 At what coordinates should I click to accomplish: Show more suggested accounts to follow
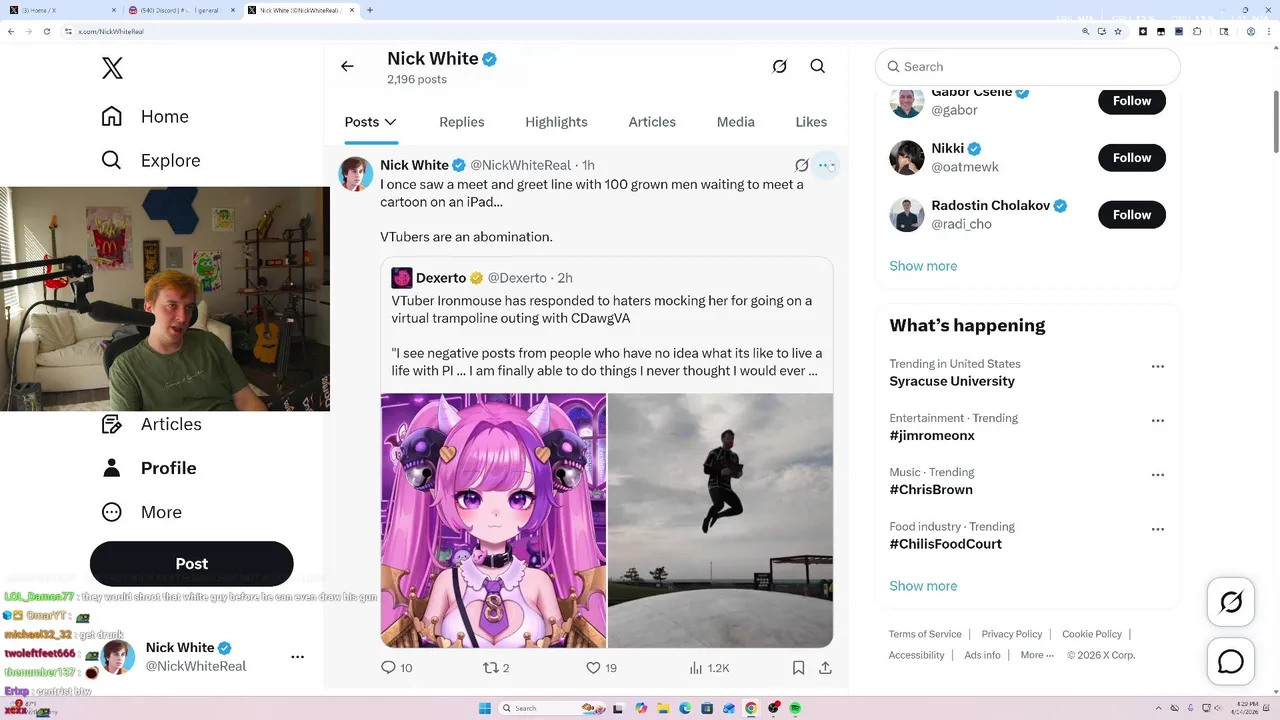[x=923, y=266]
